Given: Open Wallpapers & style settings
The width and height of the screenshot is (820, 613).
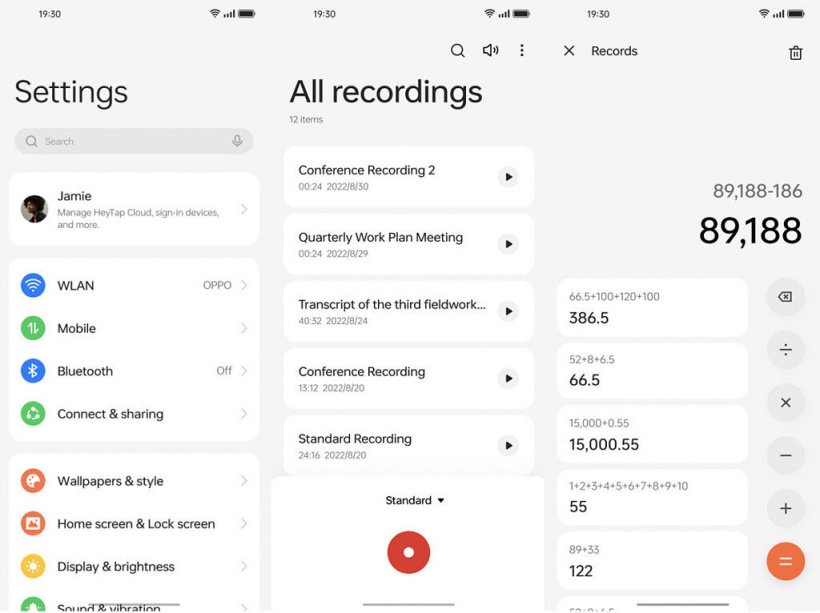Looking at the screenshot, I should (x=133, y=481).
